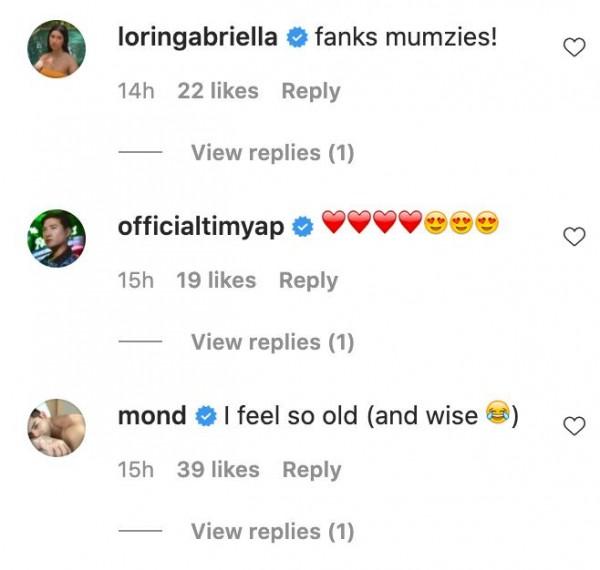Open the loringabriella username link

[198, 38]
